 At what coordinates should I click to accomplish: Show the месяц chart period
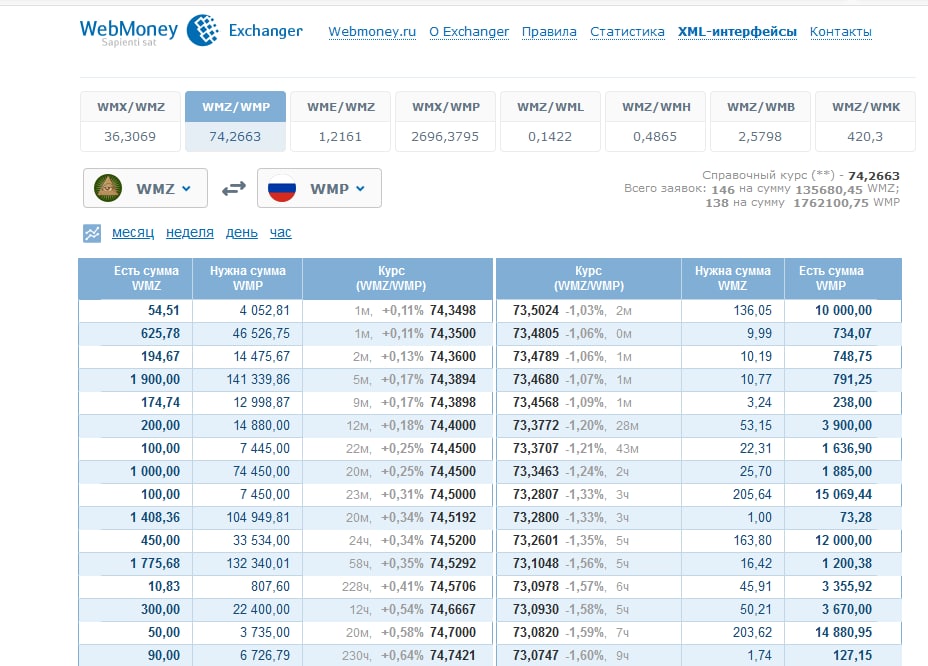(133, 233)
